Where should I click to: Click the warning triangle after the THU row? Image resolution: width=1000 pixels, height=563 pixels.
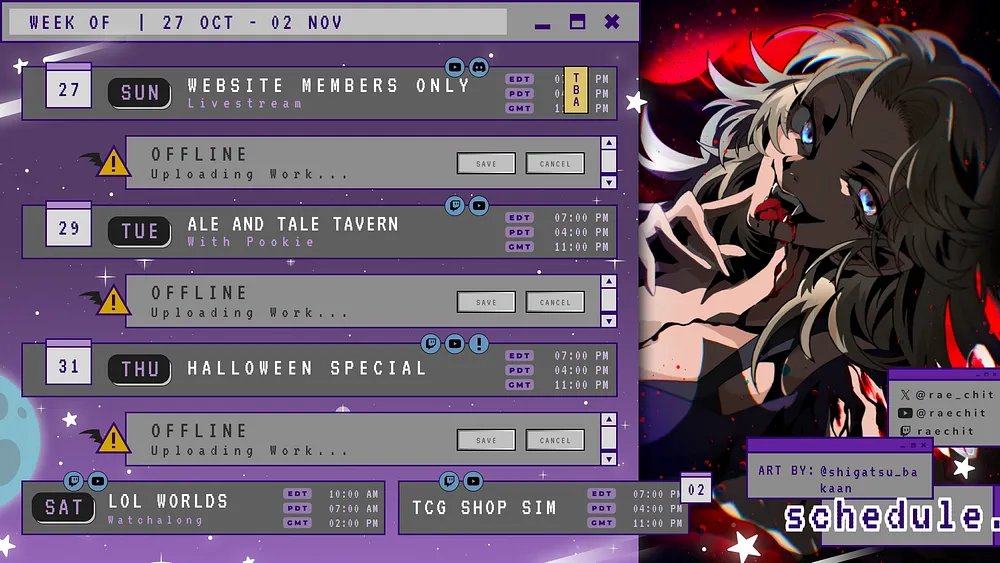[x=114, y=439]
